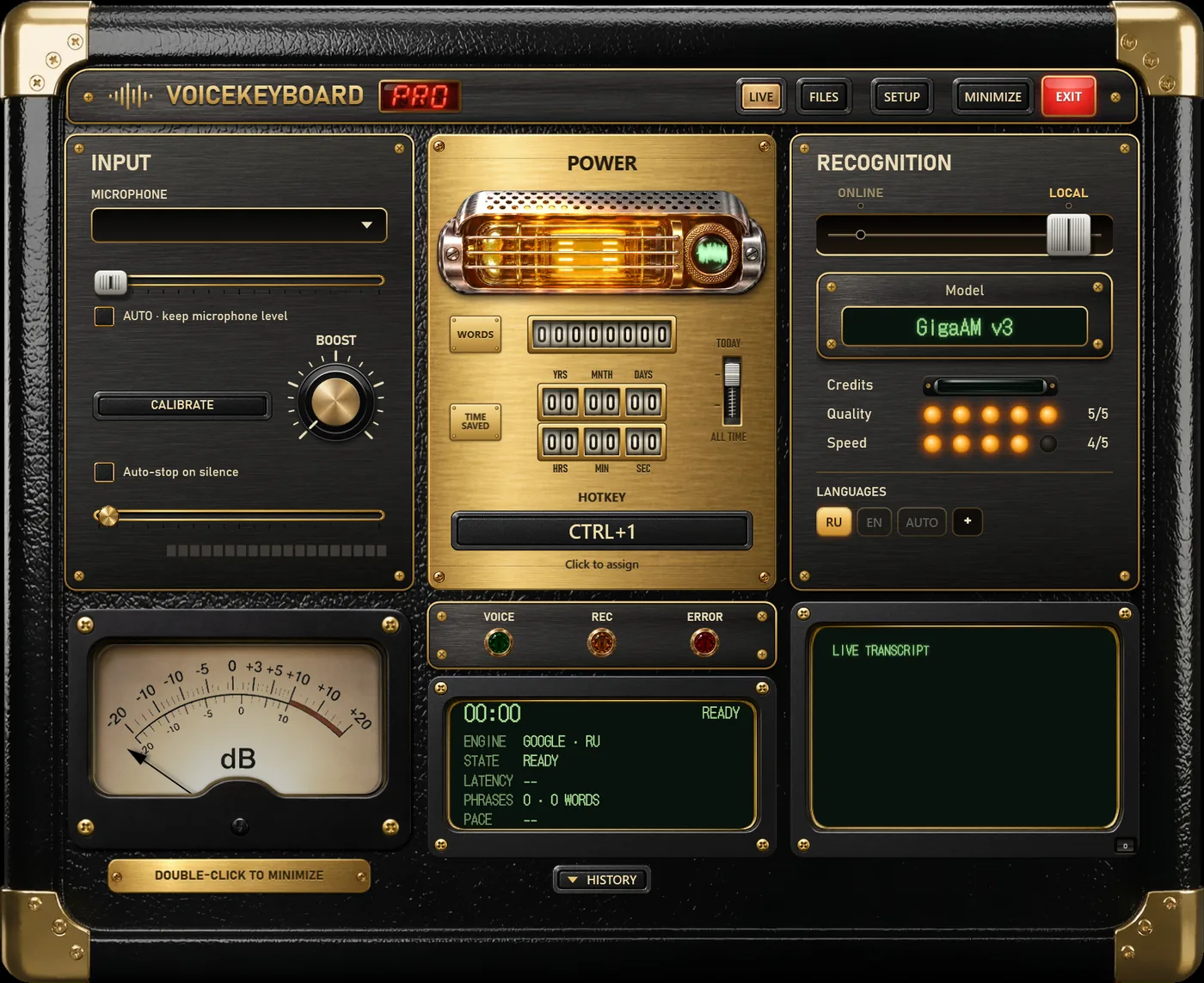Click the VoiceKeyboard waveform logo icon
The image size is (1204, 983).
pyautogui.click(x=131, y=96)
